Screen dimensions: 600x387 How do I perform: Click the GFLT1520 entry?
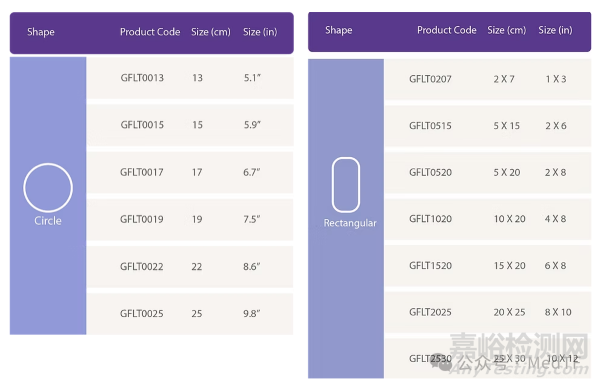click(x=430, y=265)
